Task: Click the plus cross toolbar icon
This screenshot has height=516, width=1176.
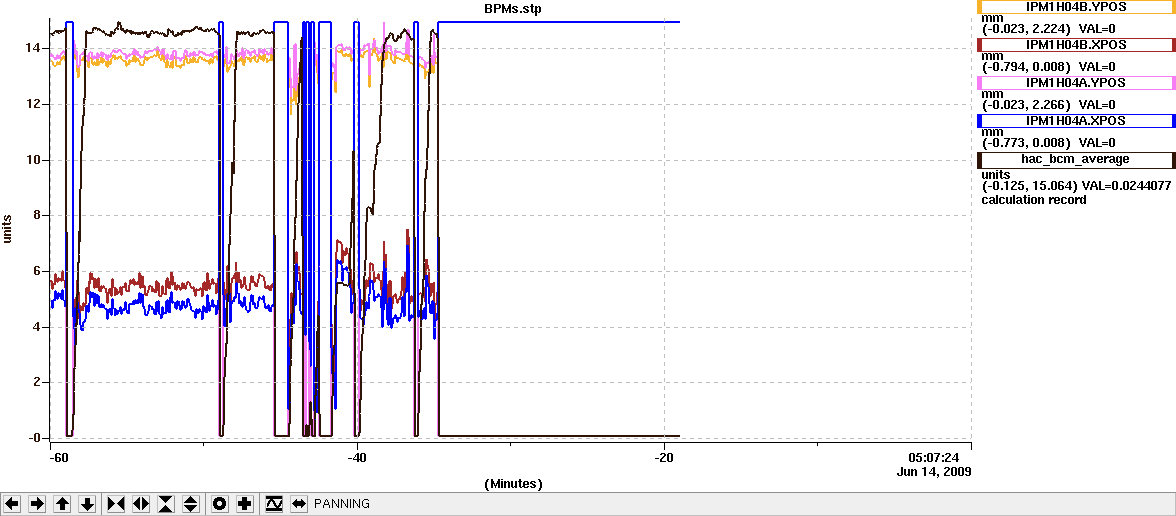Action: pos(244,504)
